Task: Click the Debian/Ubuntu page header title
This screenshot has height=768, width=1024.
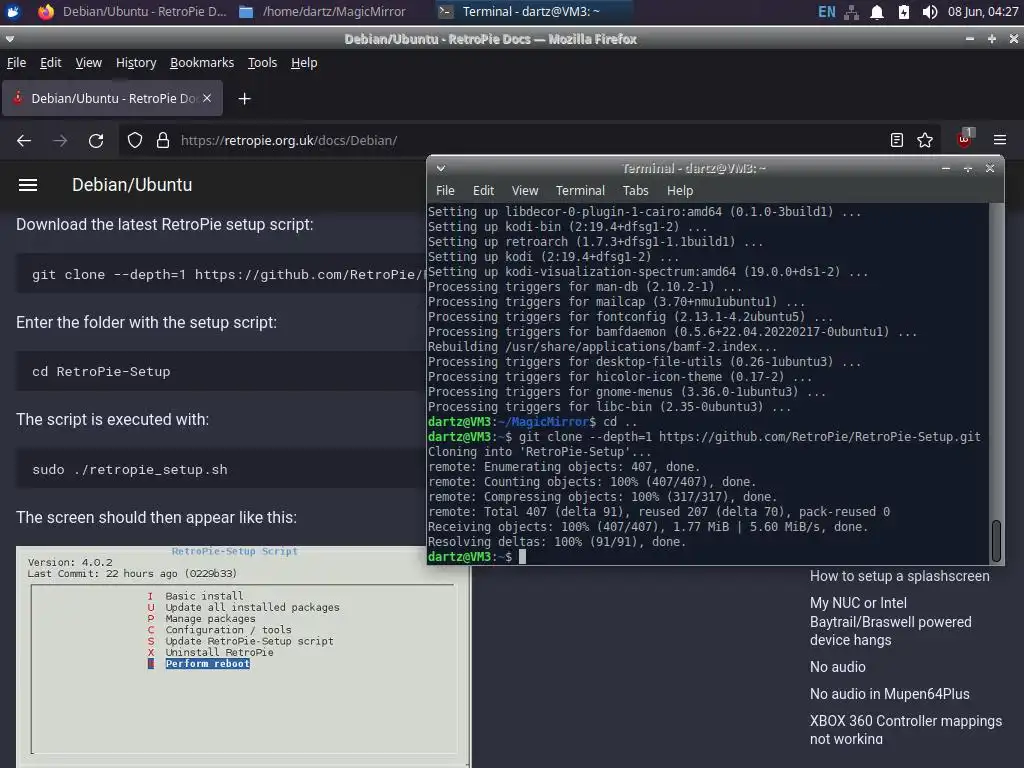Action: [x=132, y=185]
